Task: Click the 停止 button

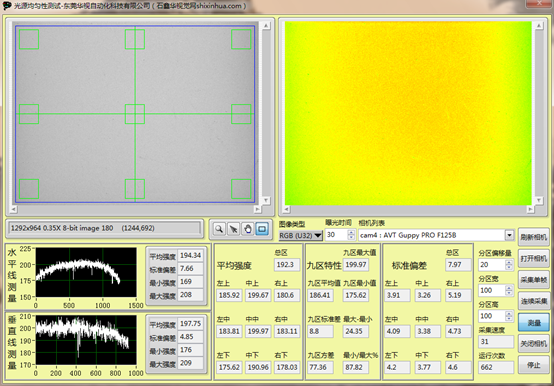Action: coord(534,365)
